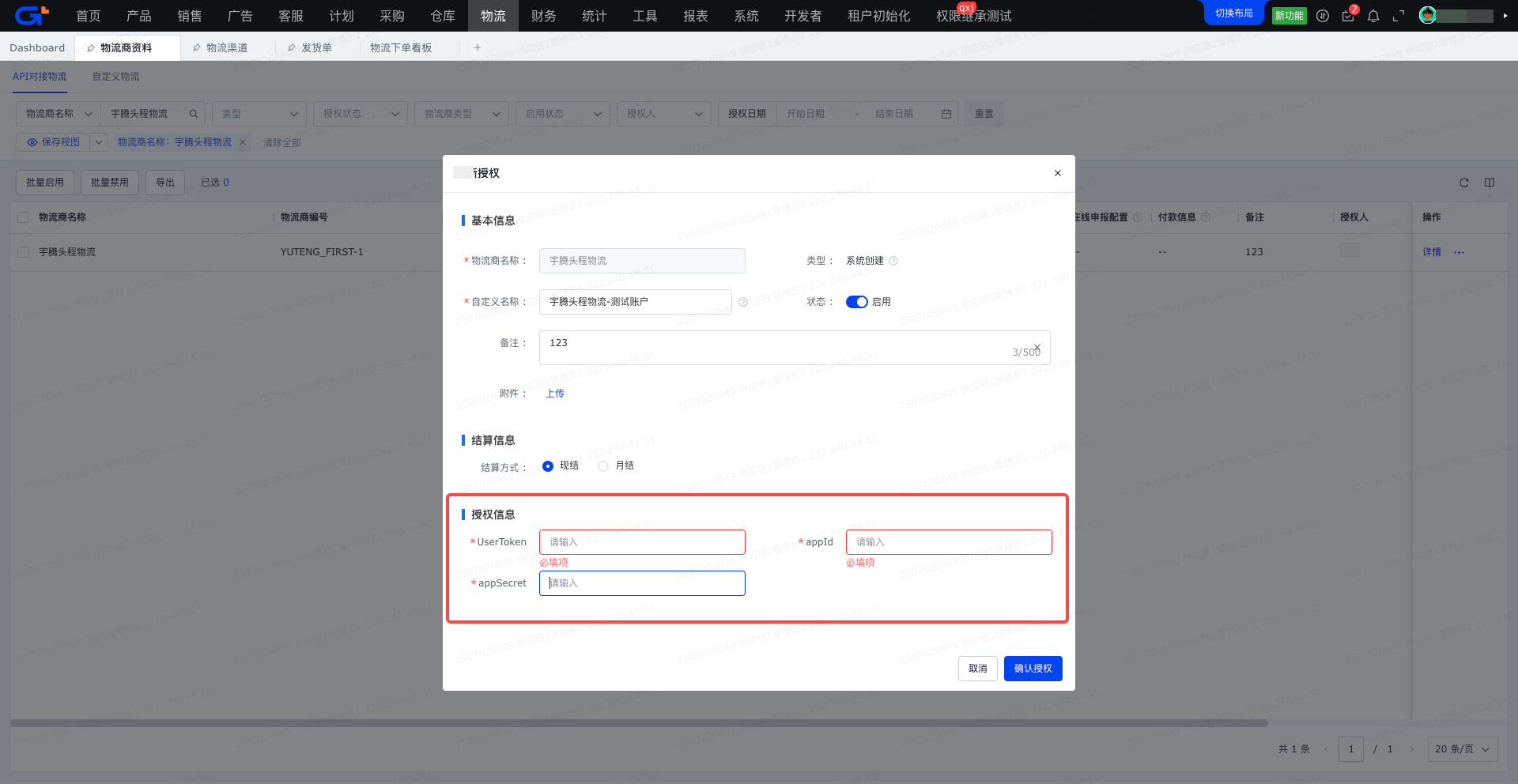Click the refresh table icon
This screenshot has width=1518, height=784.
(1464, 183)
